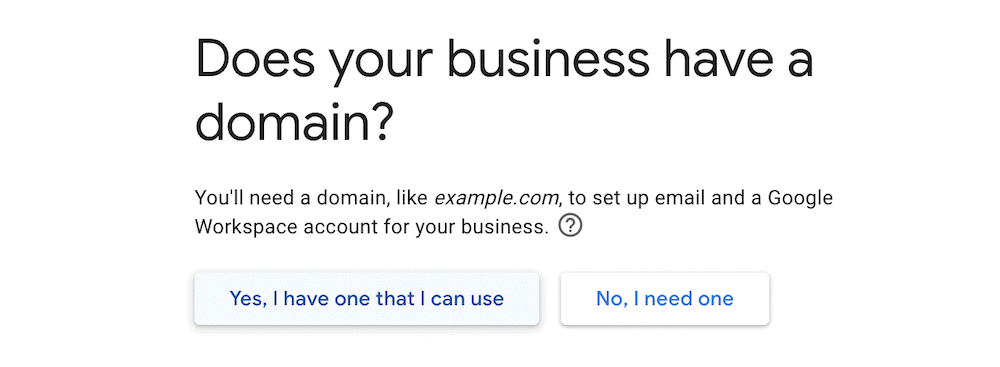Click the question mark help icon

point(570,226)
